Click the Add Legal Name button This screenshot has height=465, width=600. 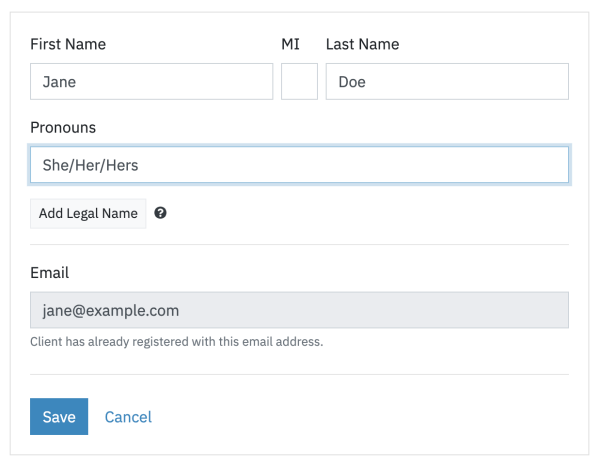(x=88, y=213)
